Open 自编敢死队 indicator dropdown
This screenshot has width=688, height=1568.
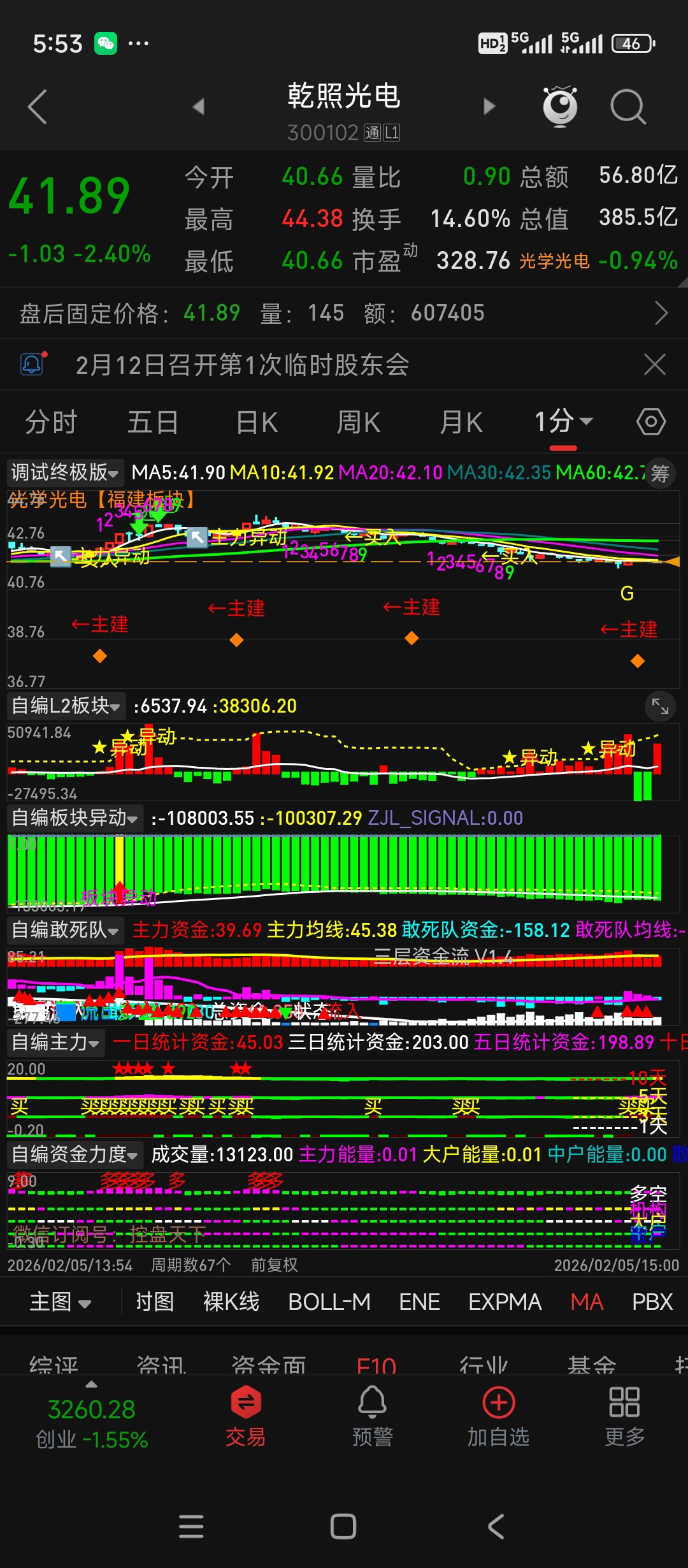(x=65, y=930)
